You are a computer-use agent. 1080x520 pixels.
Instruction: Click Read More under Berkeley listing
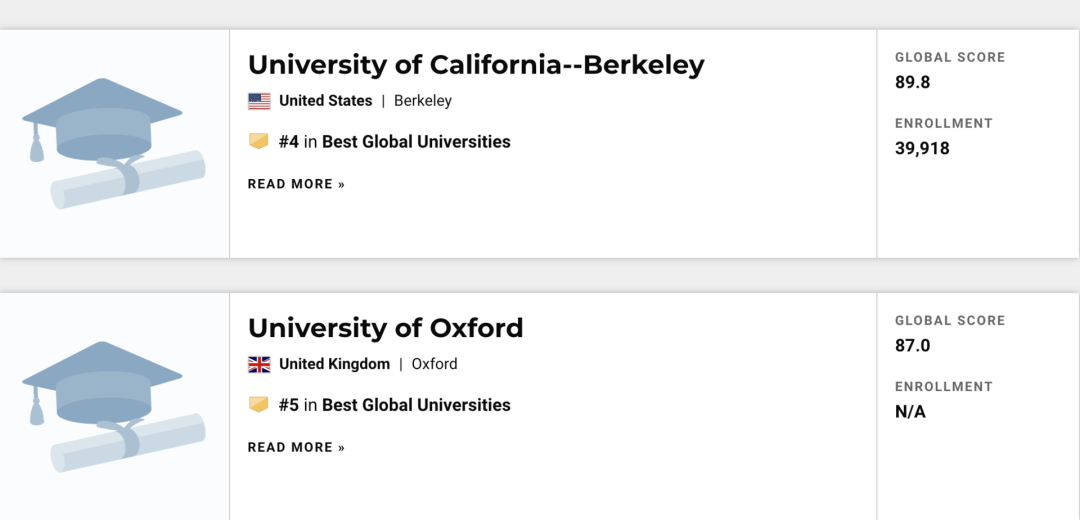coord(296,184)
